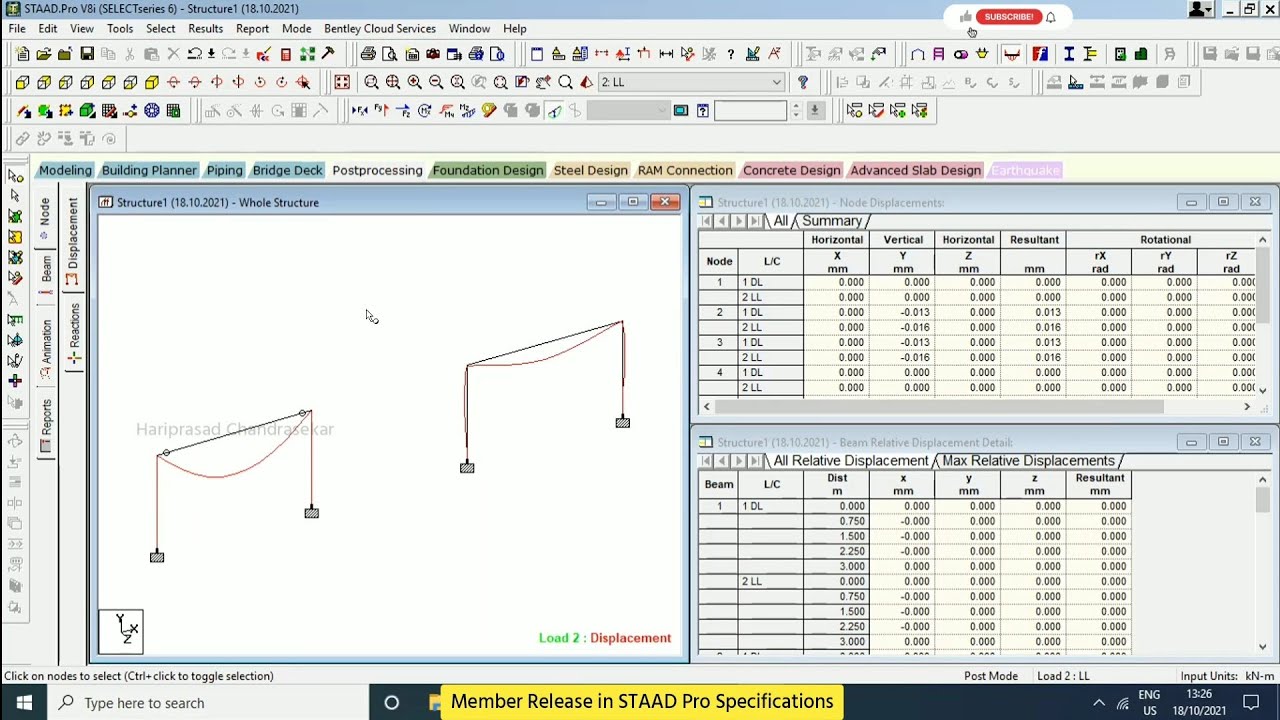Click the empty value input field in toolbar
Screen dimensions: 1280x720
point(751,110)
